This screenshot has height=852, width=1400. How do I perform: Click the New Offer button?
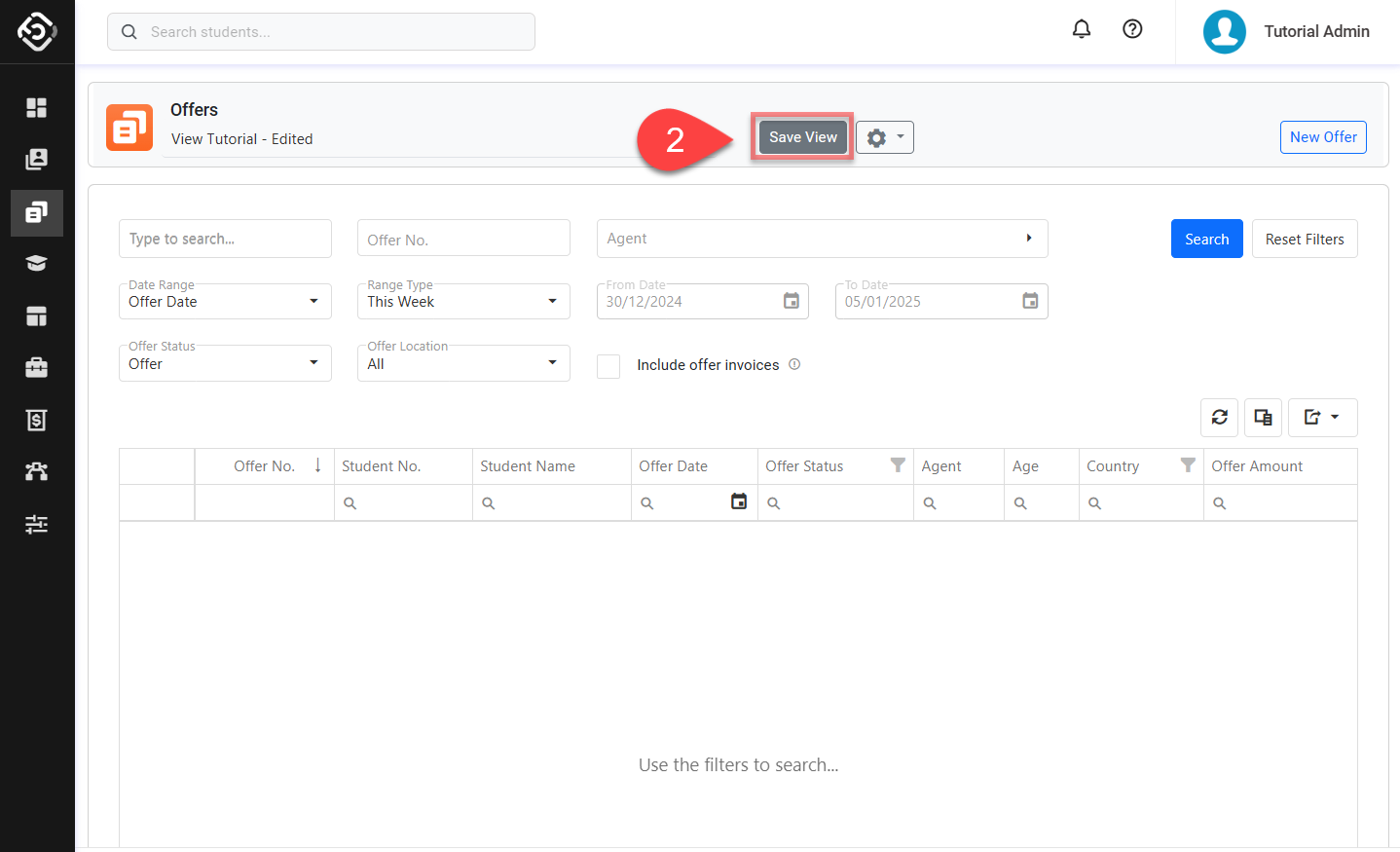coord(1322,137)
